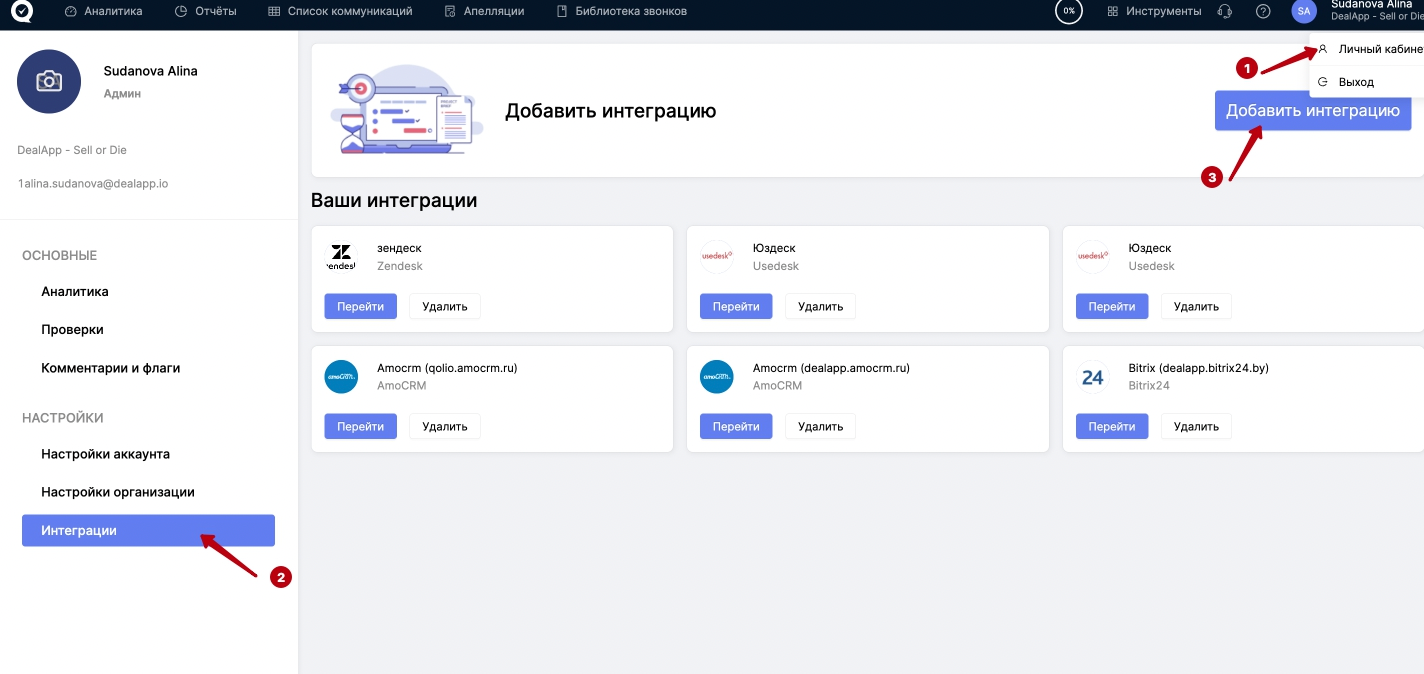The image size is (1424, 674).
Task: Open the Инструменты dropdown menu
Action: (1154, 11)
